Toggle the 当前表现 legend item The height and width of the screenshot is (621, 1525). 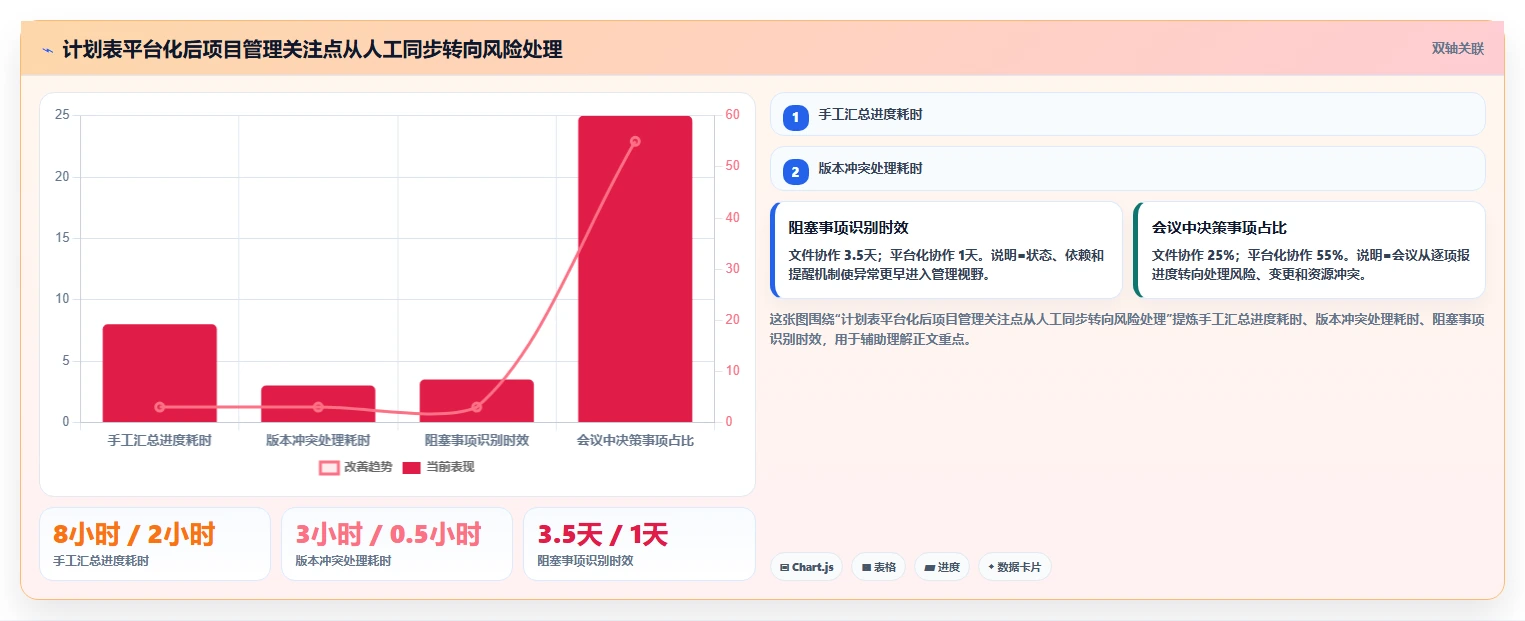click(x=438, y=467)
